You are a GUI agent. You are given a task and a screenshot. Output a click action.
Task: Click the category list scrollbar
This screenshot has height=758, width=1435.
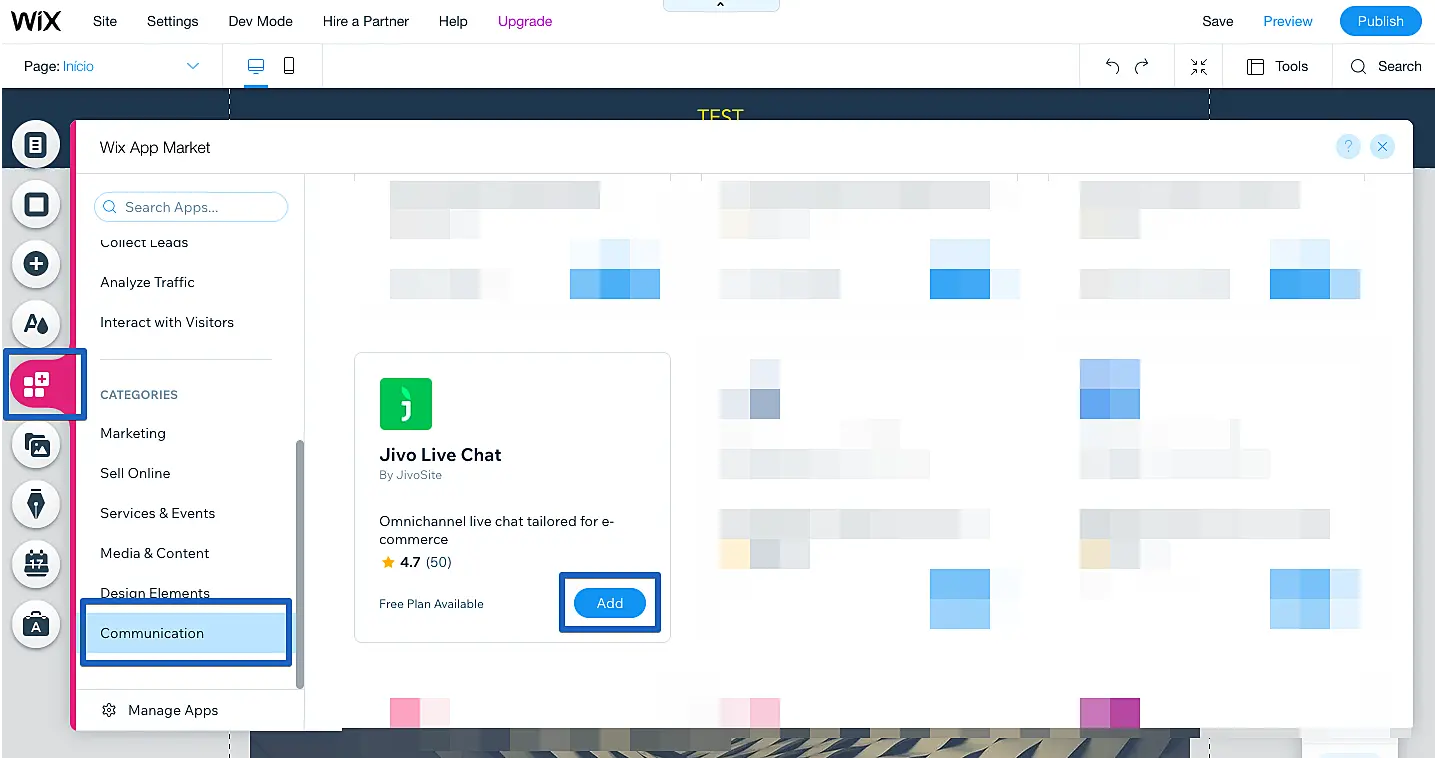(x=300, y=565)
